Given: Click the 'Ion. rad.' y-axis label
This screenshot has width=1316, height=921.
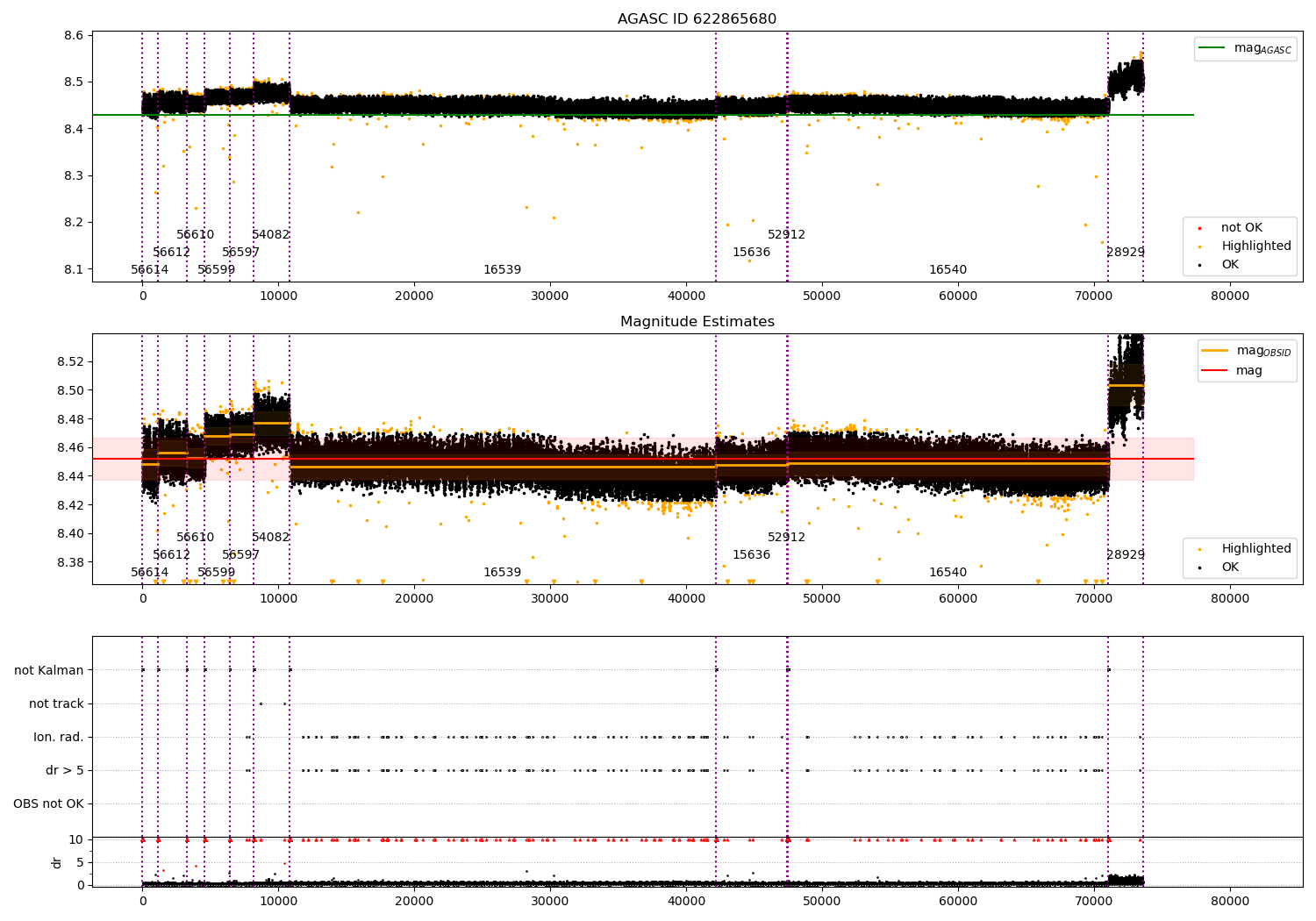Looking at the screenshot, I should [59, 737].
